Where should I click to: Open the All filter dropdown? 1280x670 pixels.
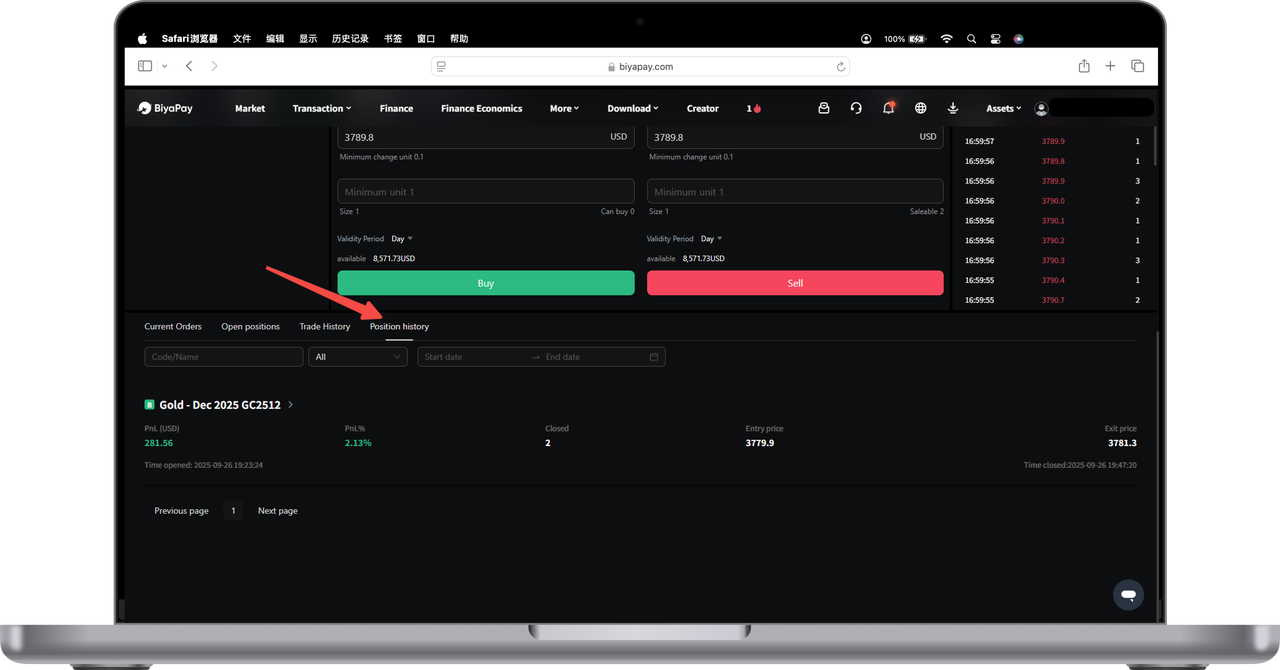click(356, 357)
